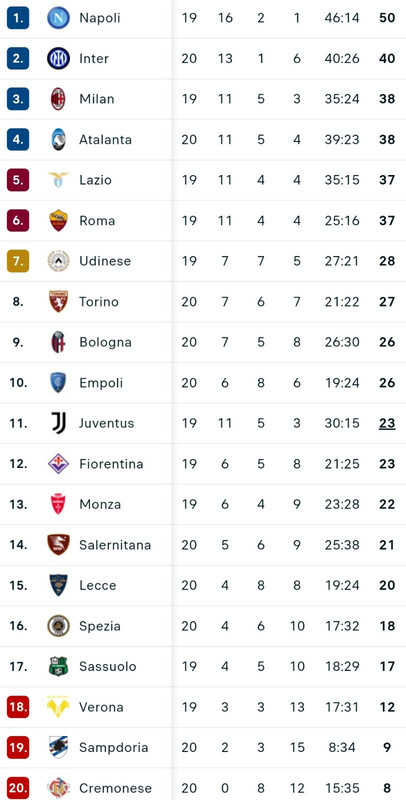Click Napoli goal difference 46:14
Viewport: 406px width, 800px height.
point(342,18)
